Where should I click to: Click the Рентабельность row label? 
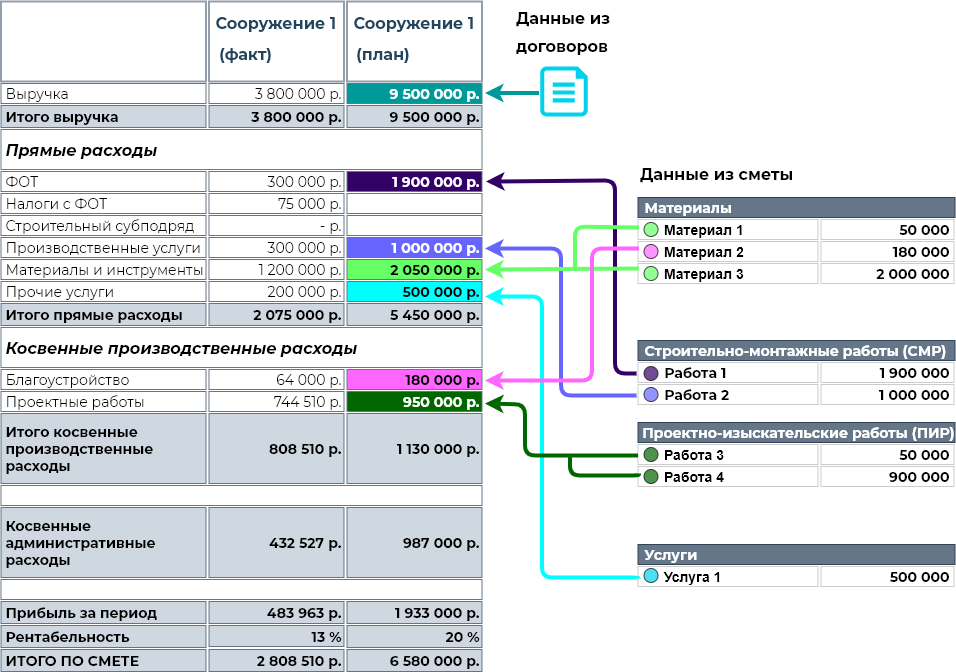coord(104,637)
